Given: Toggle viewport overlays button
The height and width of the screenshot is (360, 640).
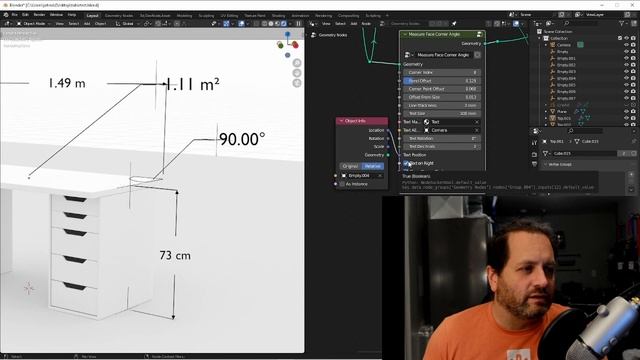Looking at the screenshot, I should pos(241,24).
